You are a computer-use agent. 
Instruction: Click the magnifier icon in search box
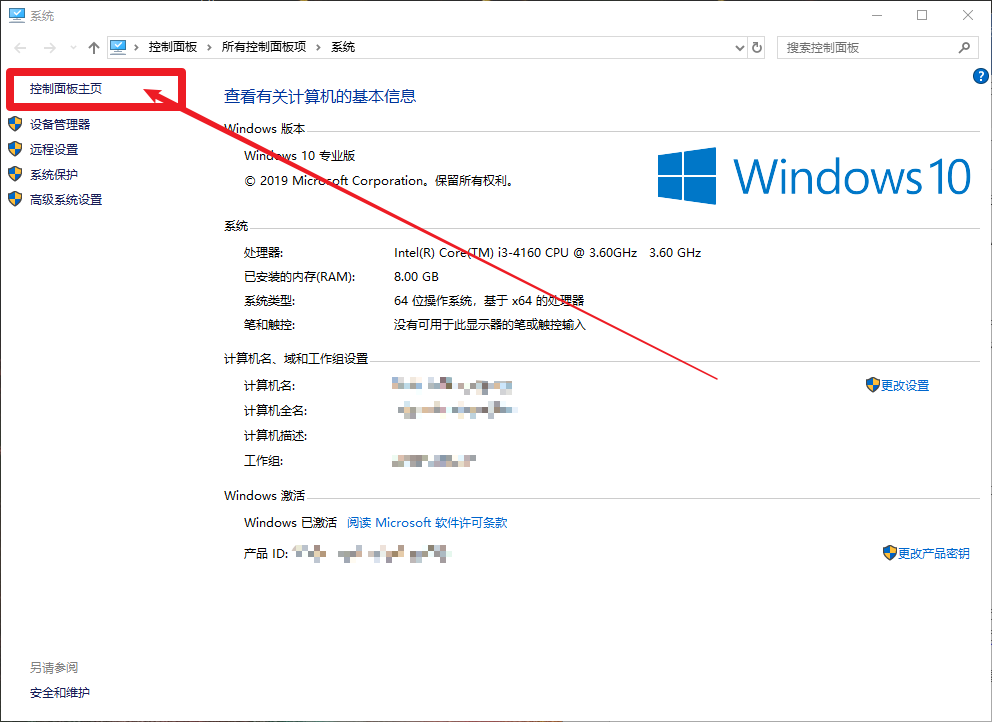click(x=964, y=47)
